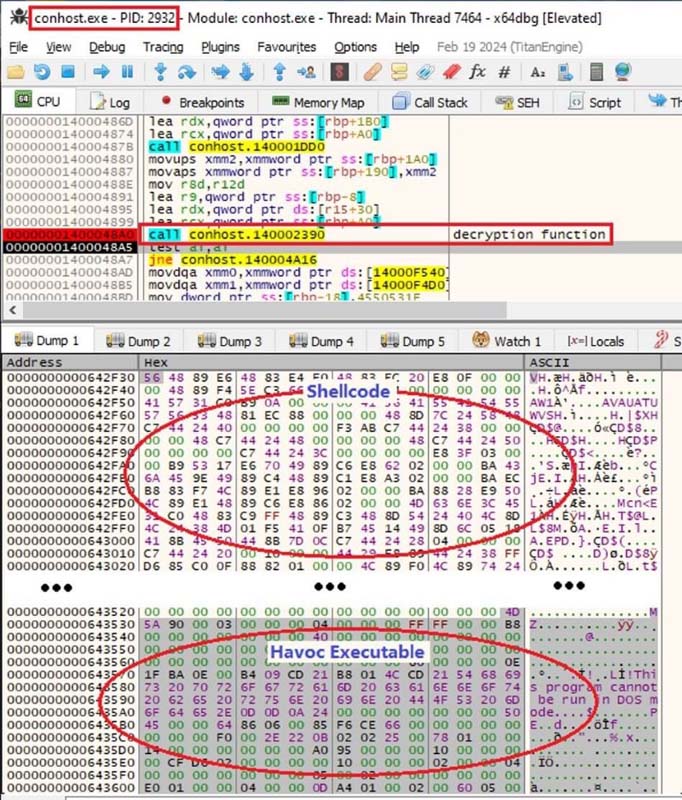Image resolution: width=682 pixels, height=800 pixels.
Task: Select the 'call conhost.140001DD0' instruction
Action: pos(237,147)
